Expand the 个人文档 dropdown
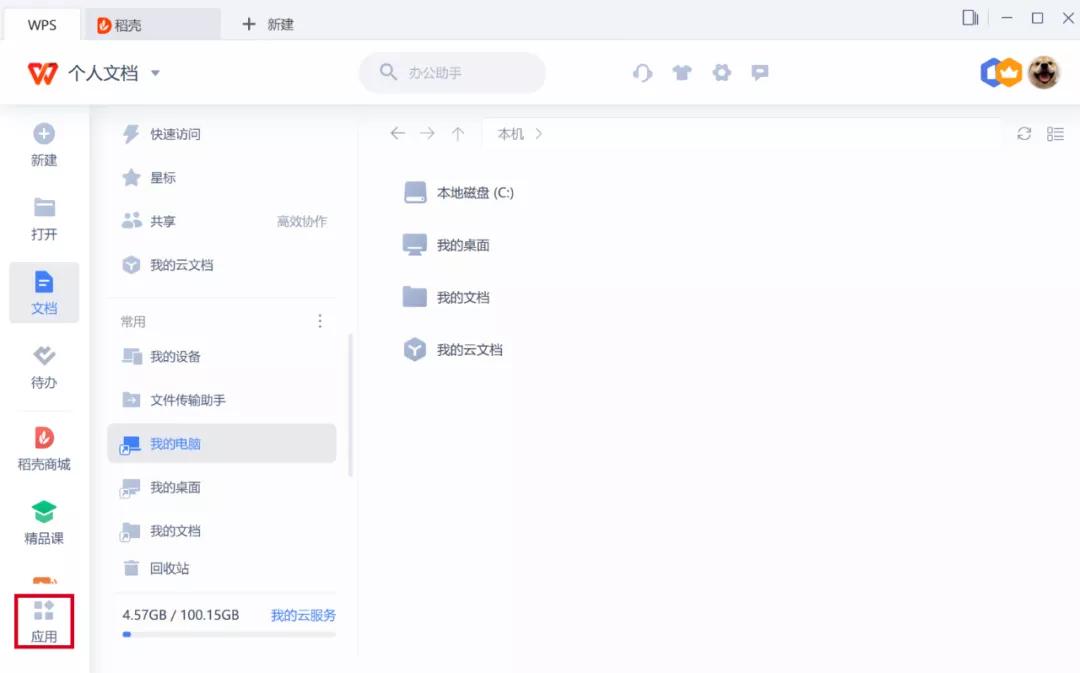Image resolution: width=1080 pixels, height=673 pixels. point(156,72)
